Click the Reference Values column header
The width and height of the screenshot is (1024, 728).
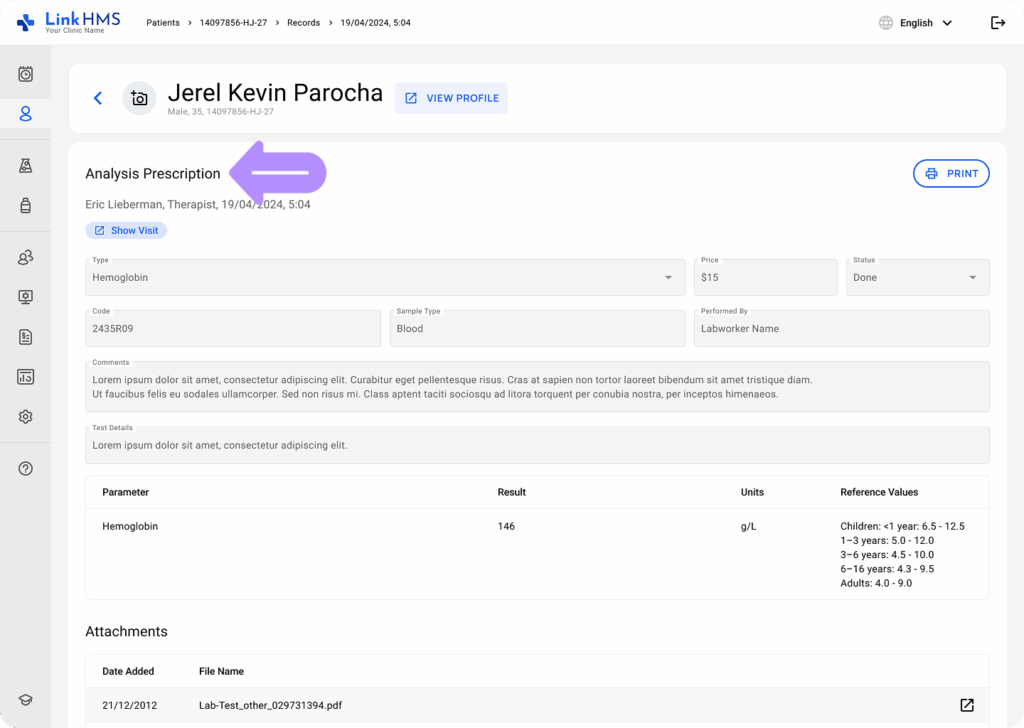pyautogui.click(x=879, y=492)
